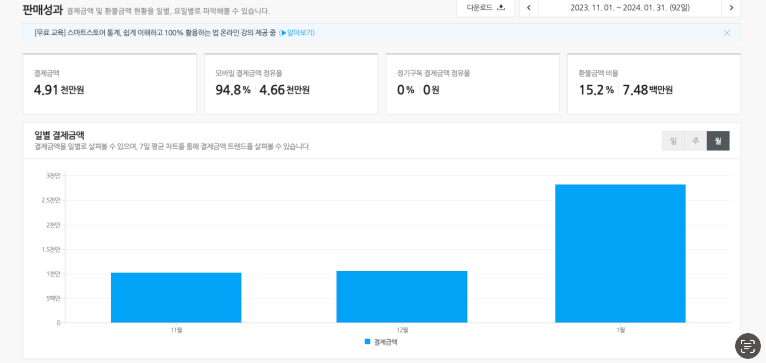Screen dimensions: 766x363
Task: Click the 3천만 y-axis label
Action: [x=53, y=176]
